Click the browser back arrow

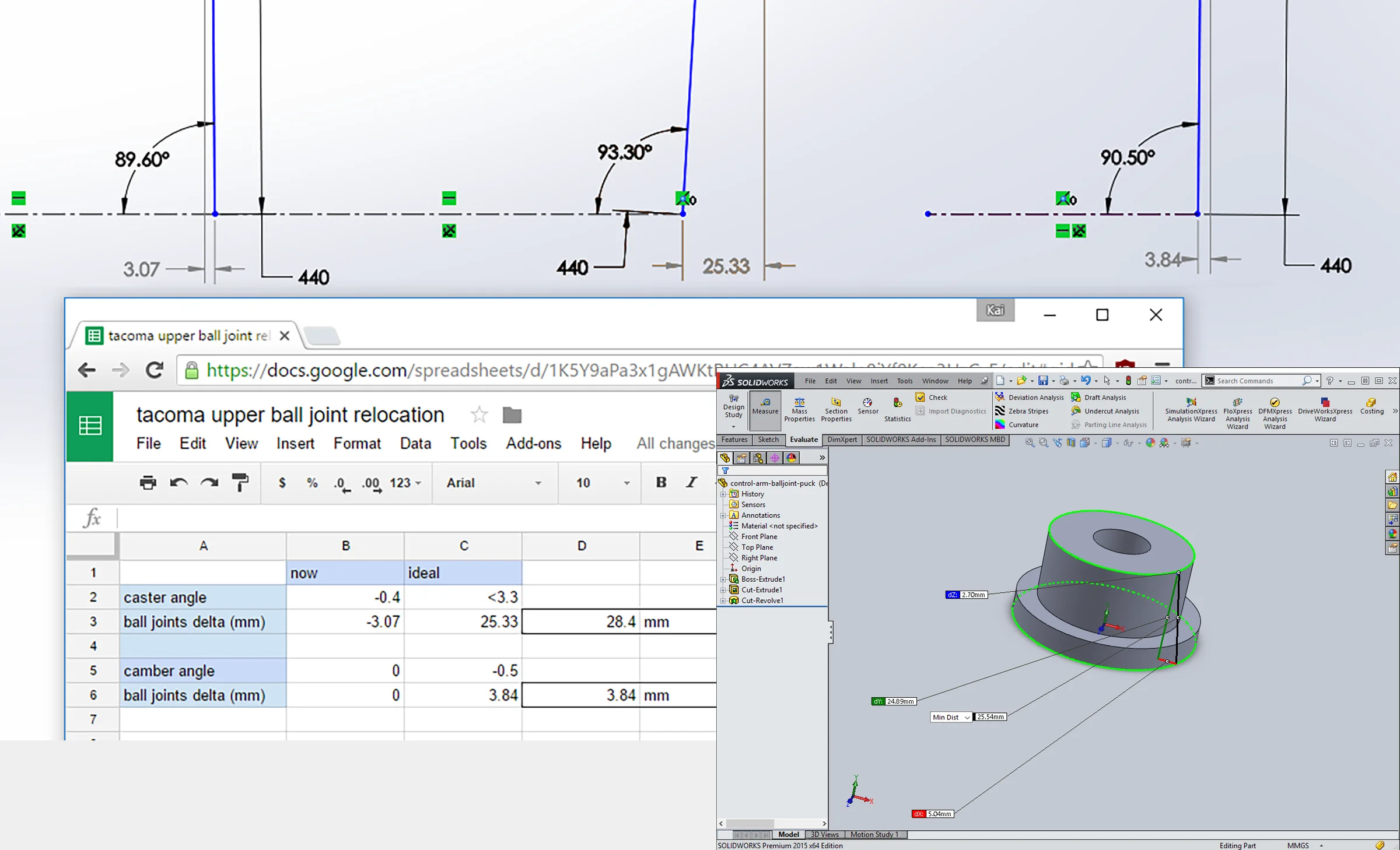86,370
